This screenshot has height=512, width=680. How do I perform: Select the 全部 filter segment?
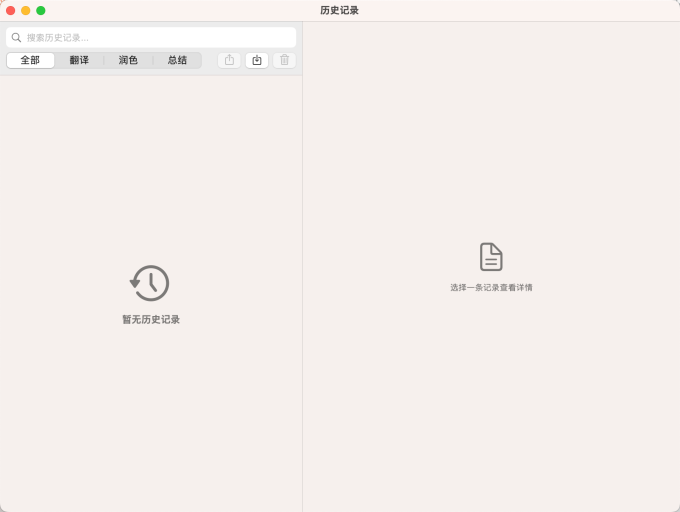[x=31, y=60]
